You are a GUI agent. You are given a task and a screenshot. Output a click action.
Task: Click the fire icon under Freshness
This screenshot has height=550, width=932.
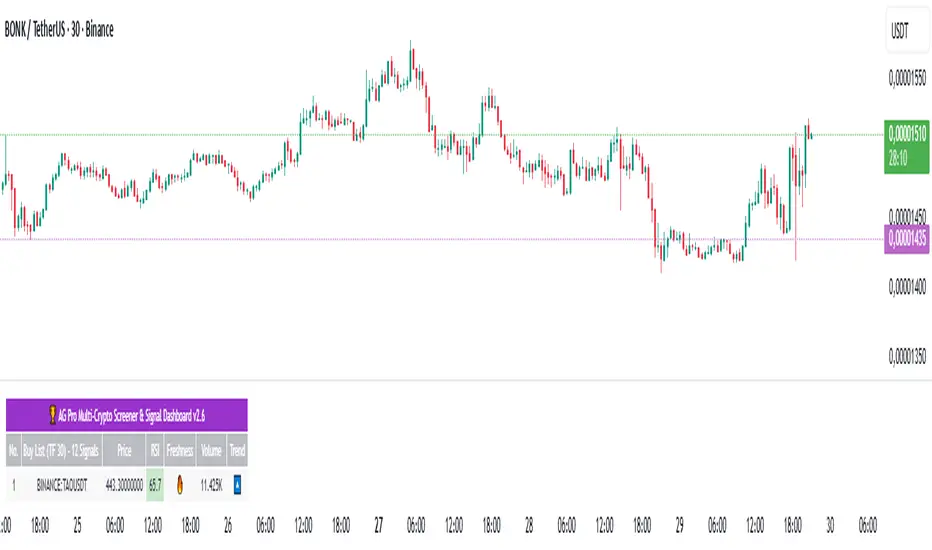click(180, 486)
